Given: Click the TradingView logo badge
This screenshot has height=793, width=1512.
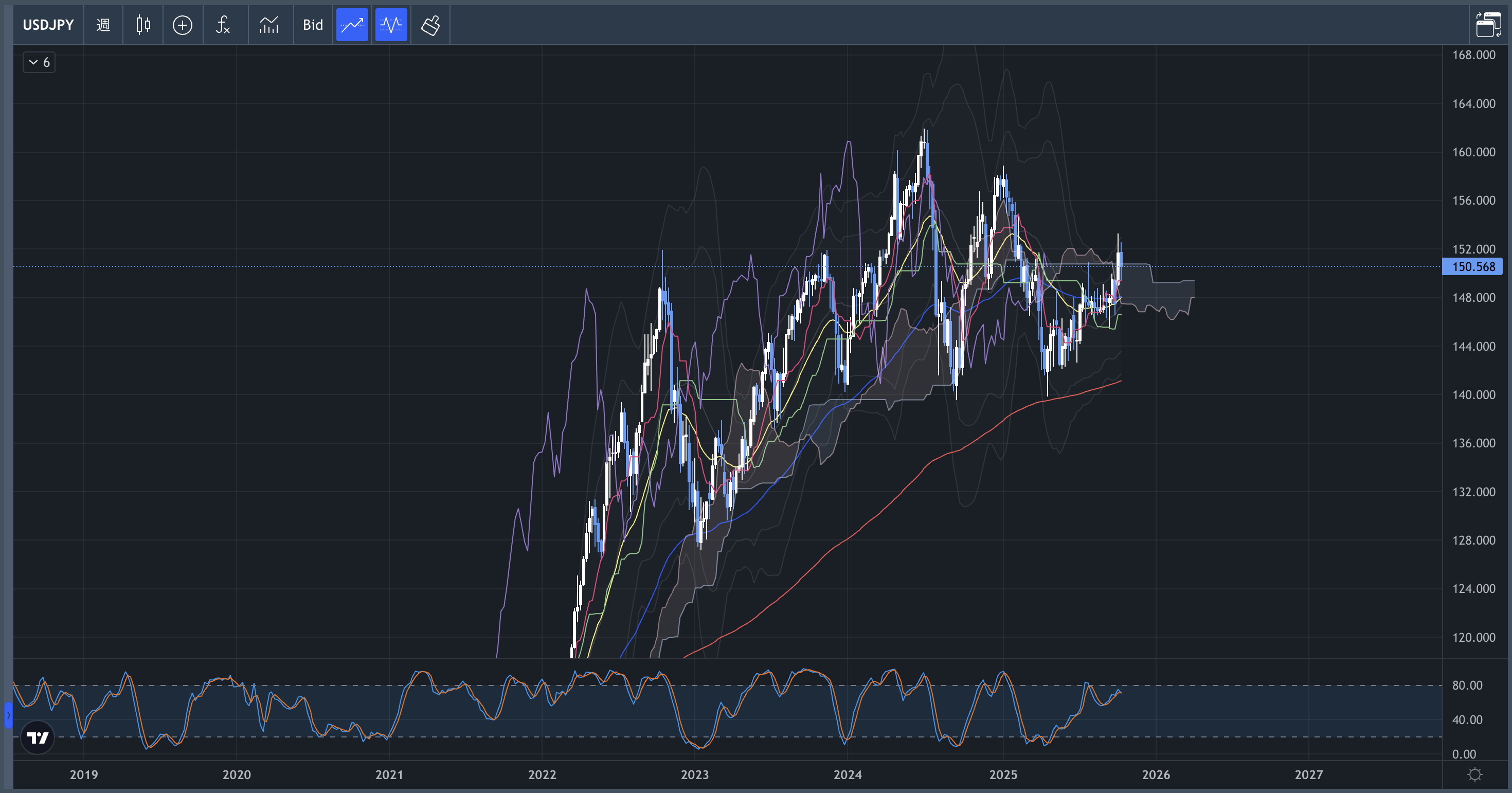Looking at the screenshot, I should [x=38, y=737].
